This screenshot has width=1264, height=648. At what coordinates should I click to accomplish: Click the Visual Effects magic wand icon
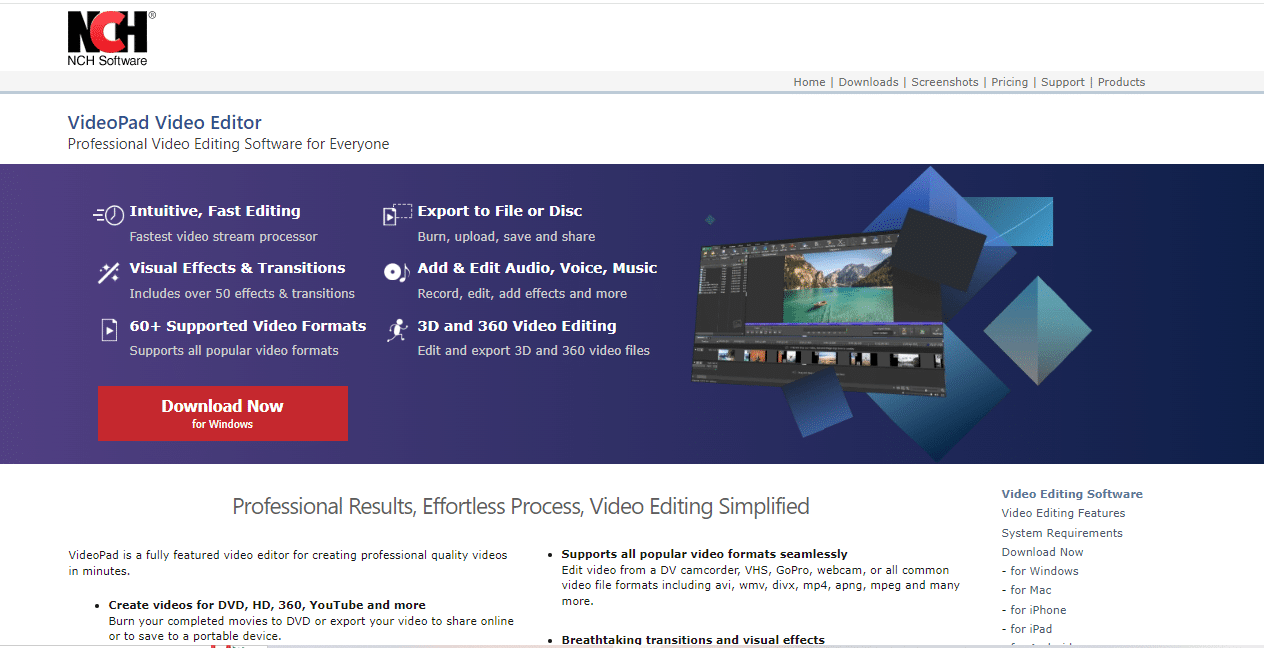click(x=108, y=272)
